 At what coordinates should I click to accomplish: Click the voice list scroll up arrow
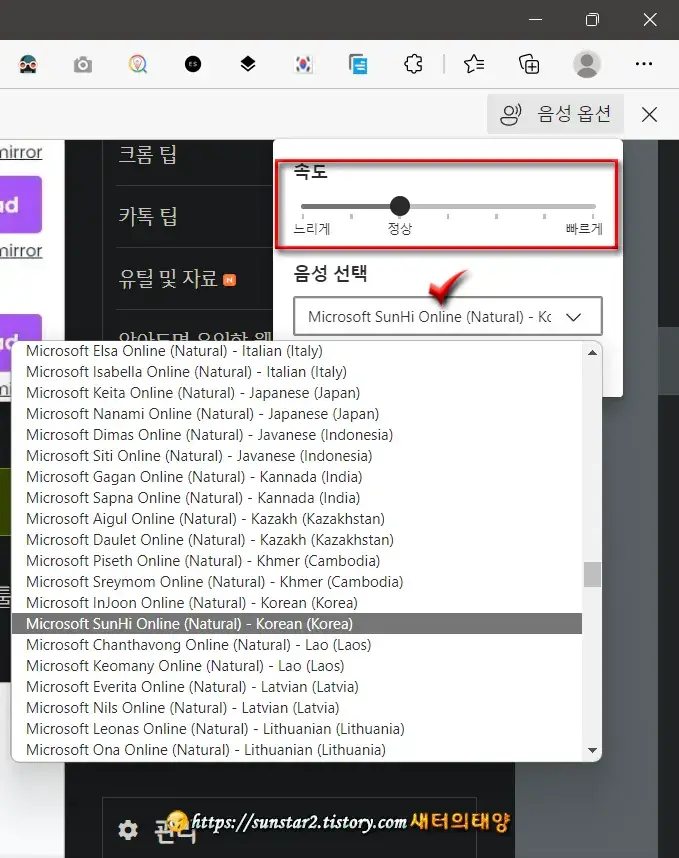point(592,353)
